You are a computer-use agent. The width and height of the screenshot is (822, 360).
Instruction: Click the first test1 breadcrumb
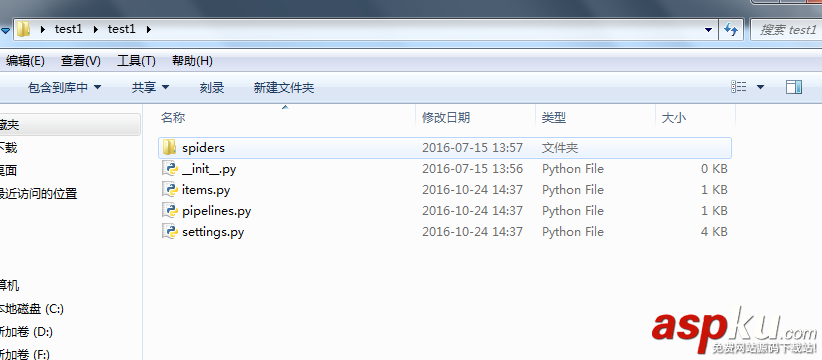click(x=69, y=29)
